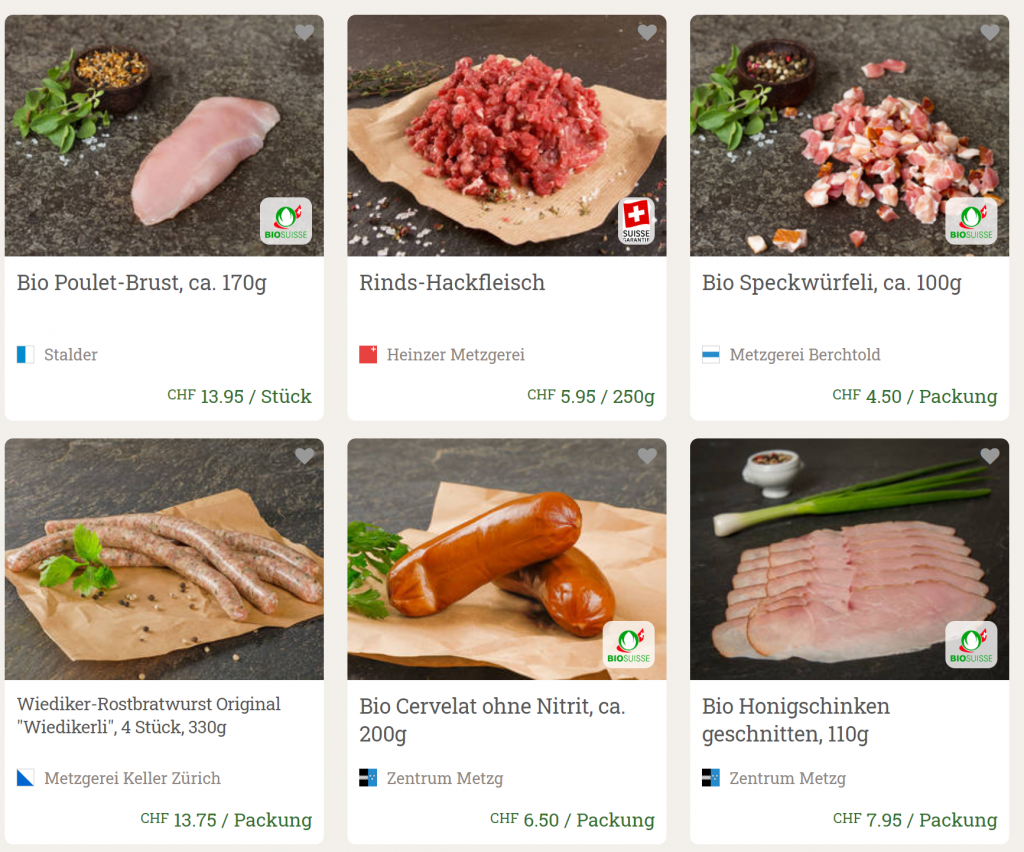This screenshot has height=852, width=1024.
Task: Click Bio Suisse badge on Cervelat image
Action: pos(629,645)
